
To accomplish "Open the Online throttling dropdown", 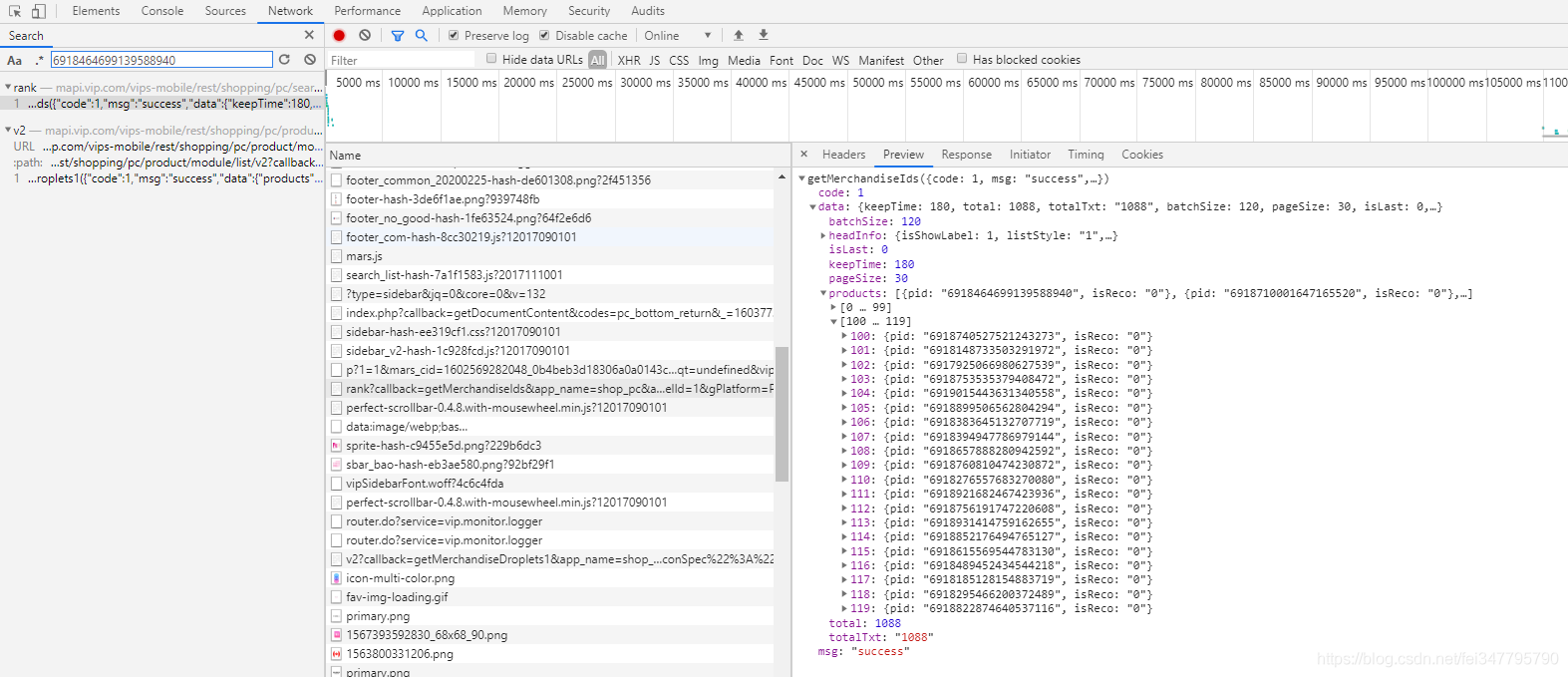I will 678,35.
